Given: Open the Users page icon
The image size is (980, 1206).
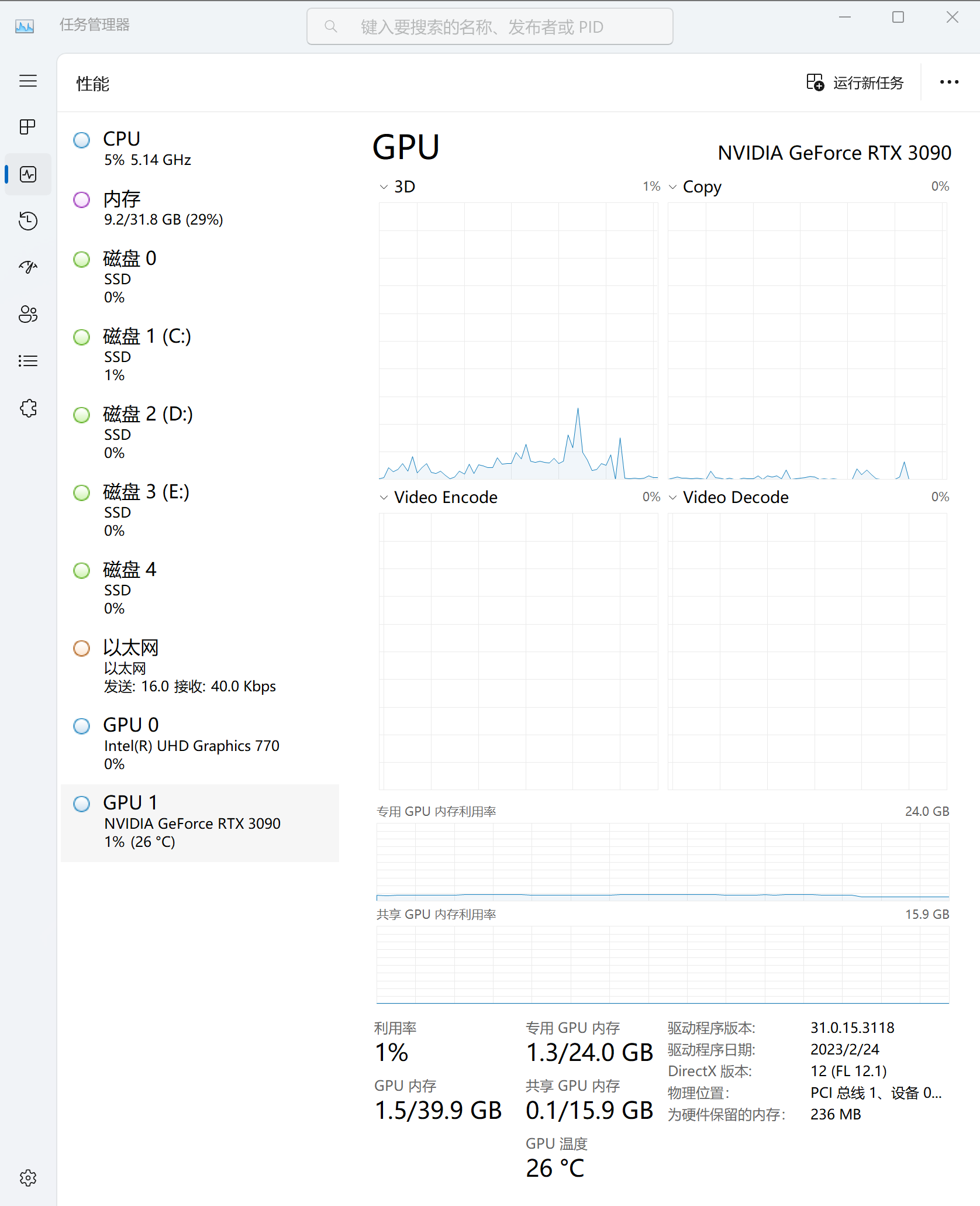Looking at the screenshot, I should (x=28, y=314).
